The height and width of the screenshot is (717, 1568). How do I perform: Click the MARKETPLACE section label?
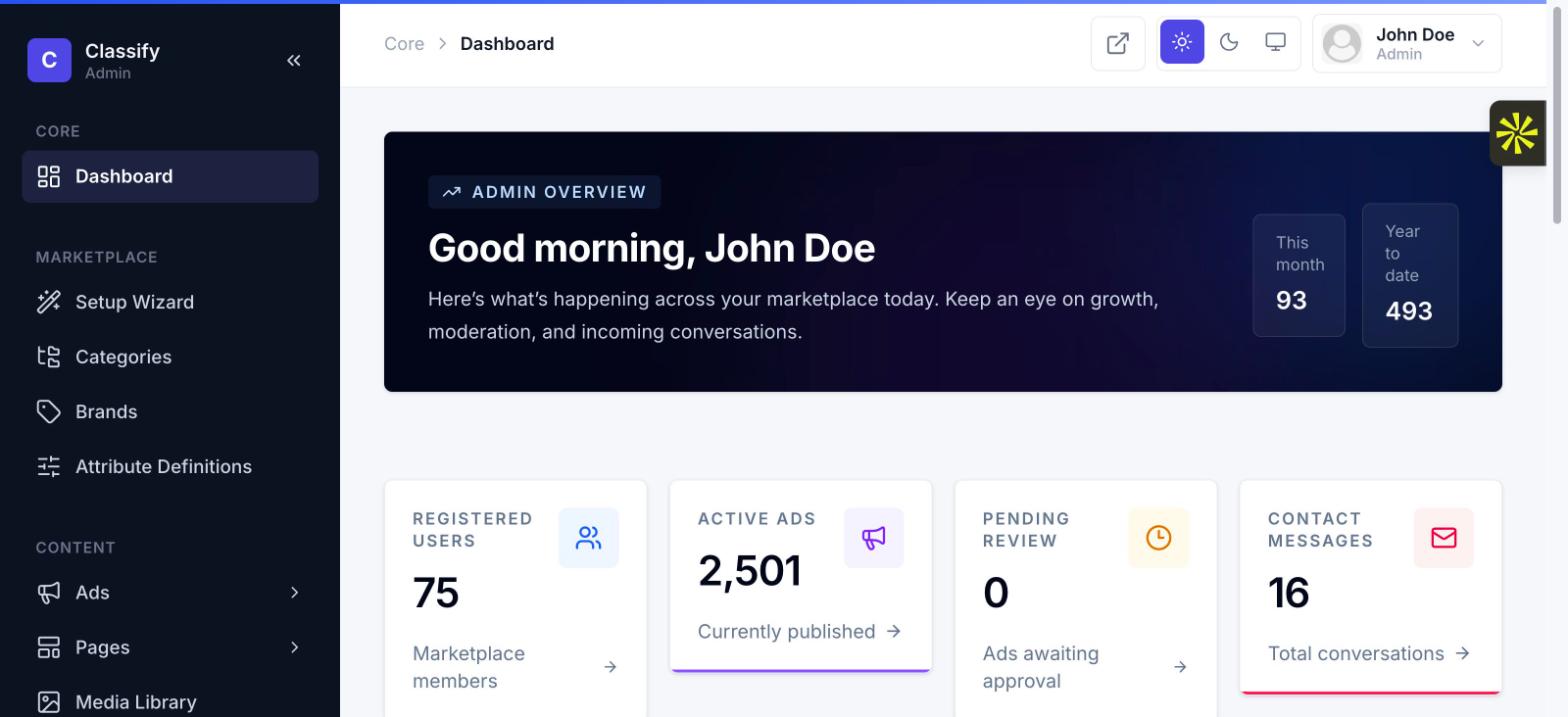97,257
